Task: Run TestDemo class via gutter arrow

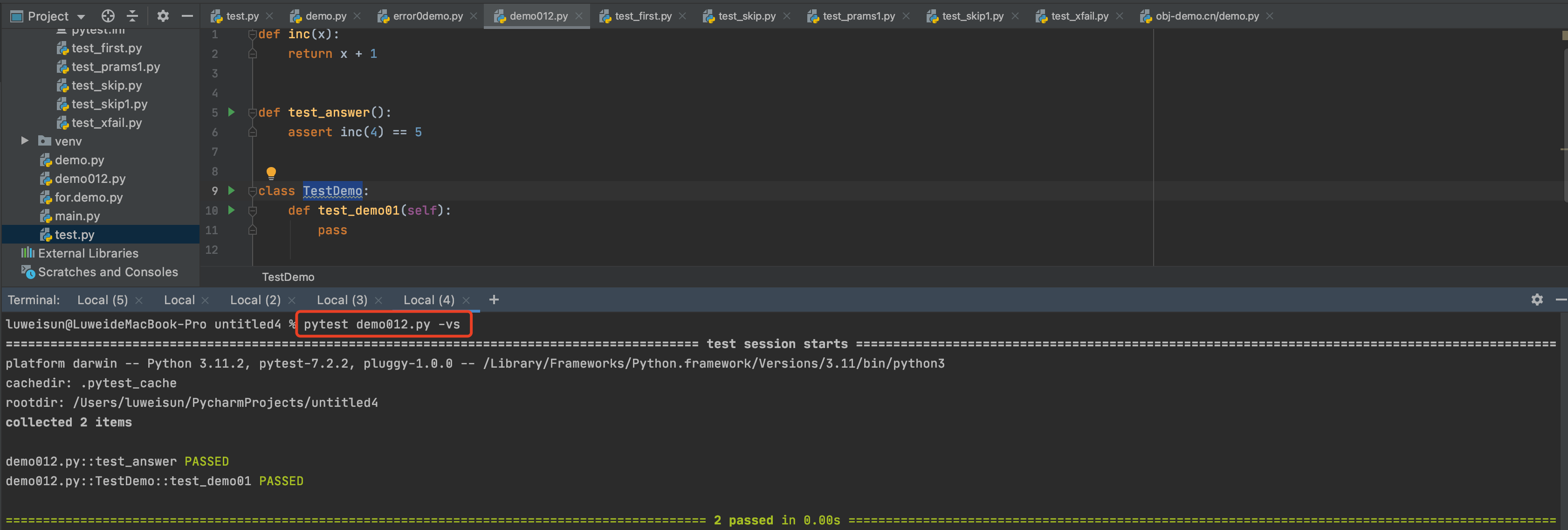Action: tap(231, 191)
